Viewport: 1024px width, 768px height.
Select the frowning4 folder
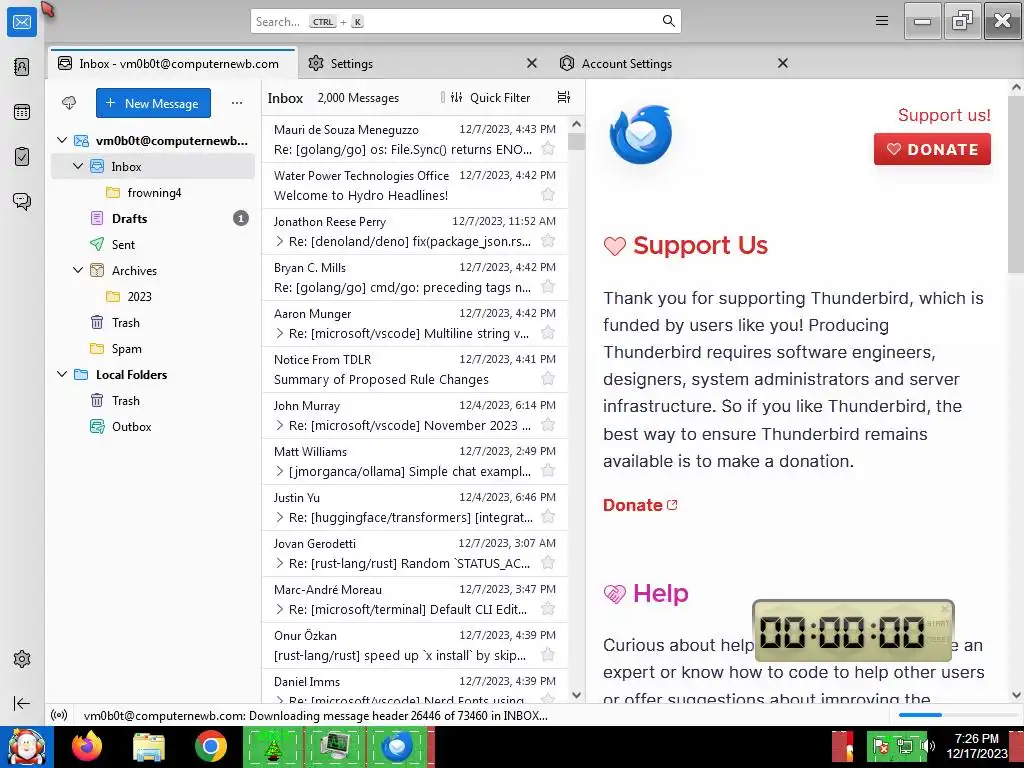tap(153, 193)
